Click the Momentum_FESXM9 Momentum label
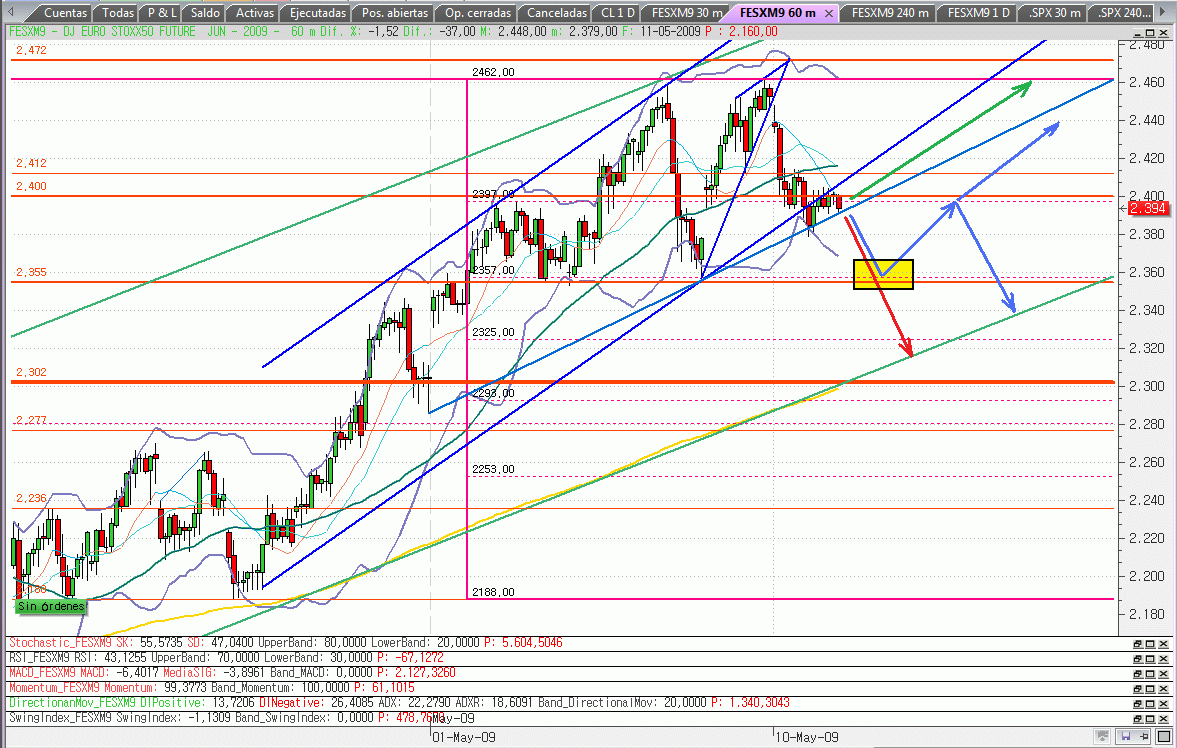 click(x=83, y=688)
